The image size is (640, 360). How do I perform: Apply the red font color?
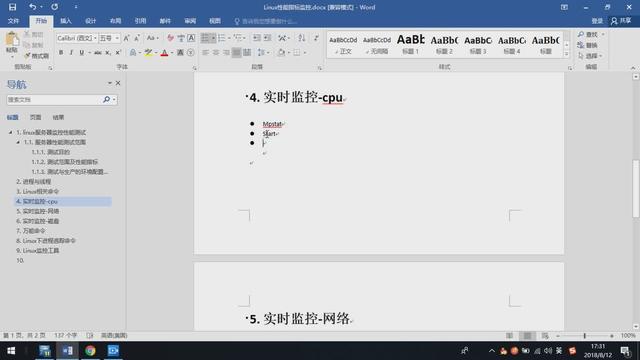click(164, 52)
